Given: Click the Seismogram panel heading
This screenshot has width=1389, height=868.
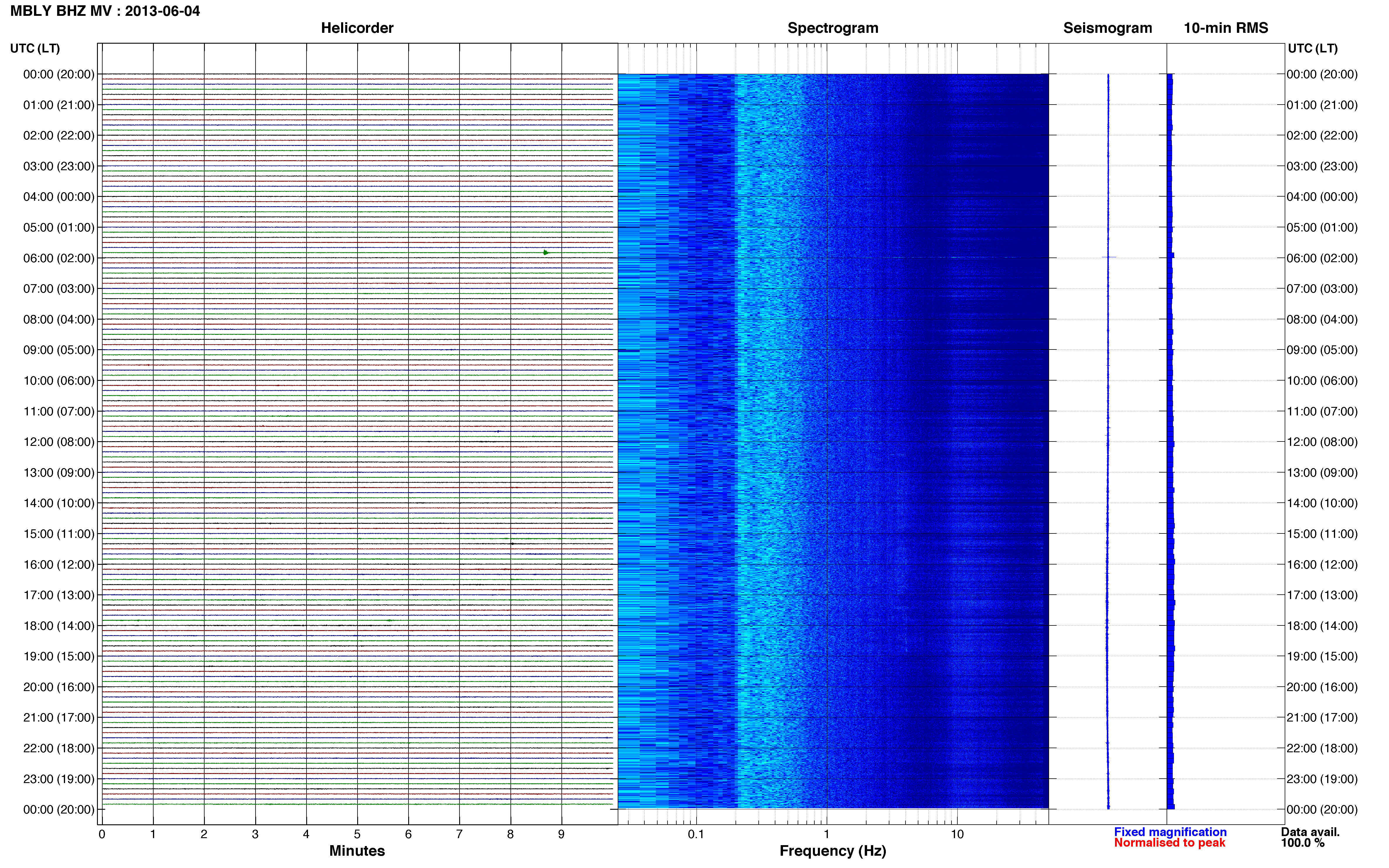Looking at the screenshot, I should [x=1108, y=28].
